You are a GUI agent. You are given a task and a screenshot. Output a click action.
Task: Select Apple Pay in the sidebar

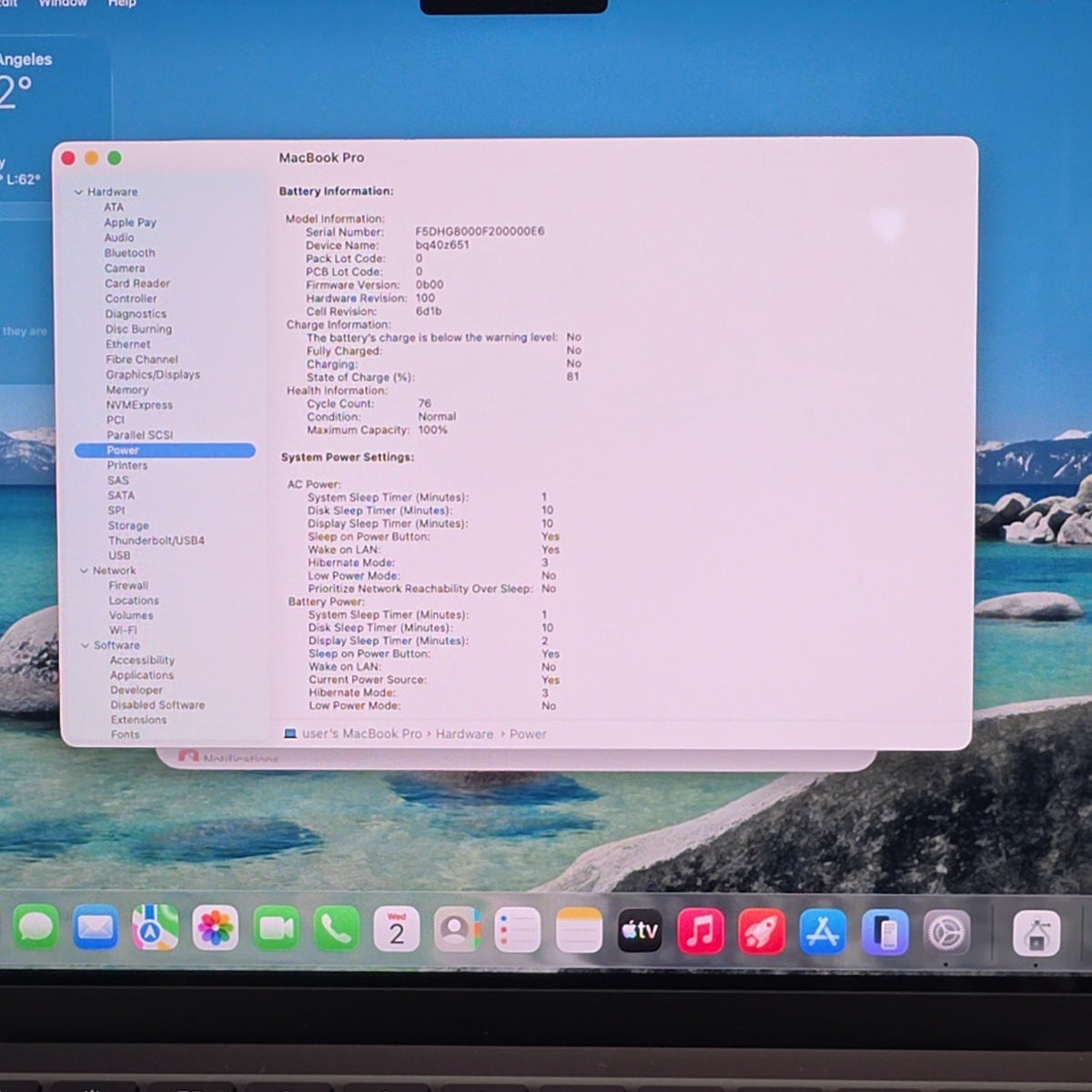click(130, 222)
